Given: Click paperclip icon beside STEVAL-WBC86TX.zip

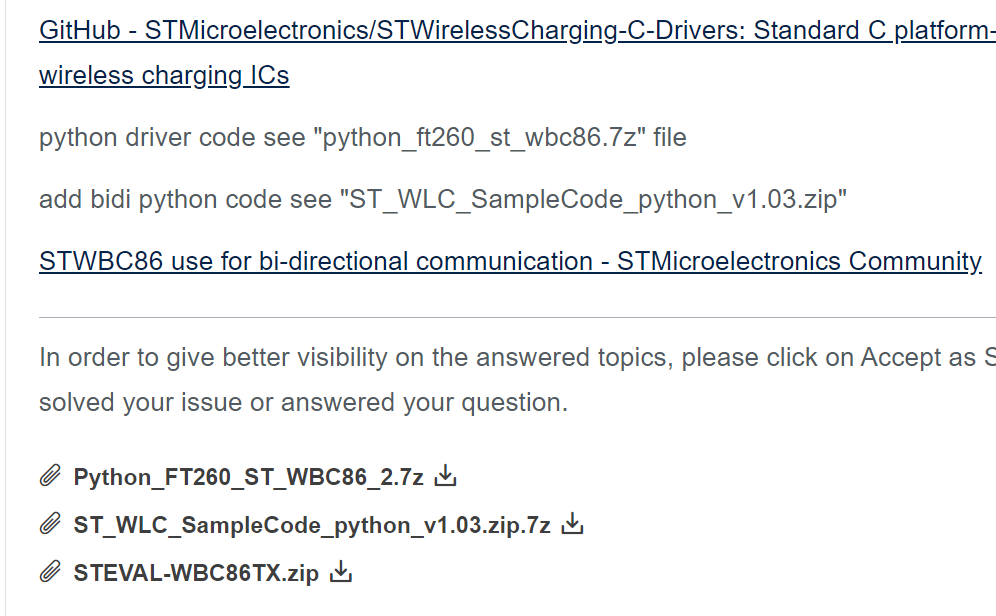Looking at the screenshot, I should [49, 571].
